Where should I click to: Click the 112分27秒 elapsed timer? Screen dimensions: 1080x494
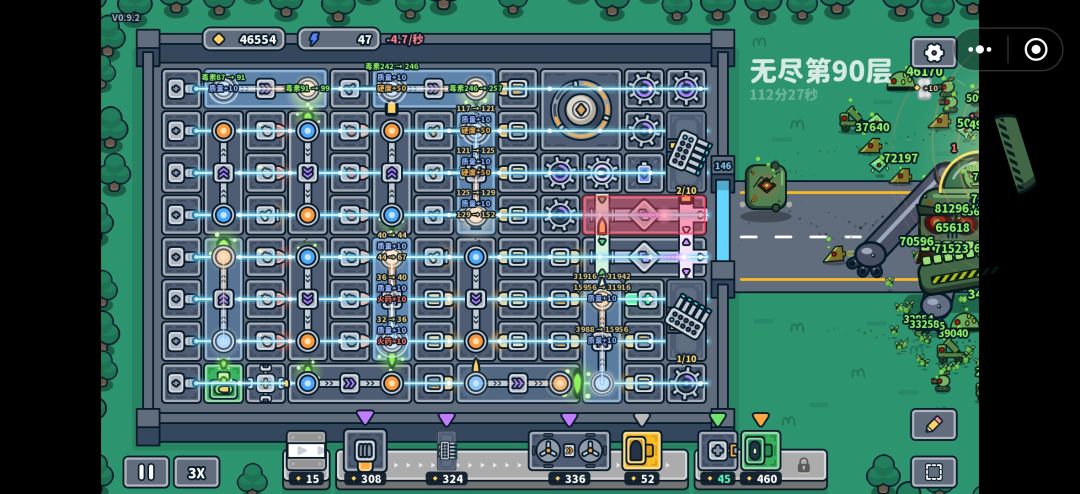(x=784, y=94)
